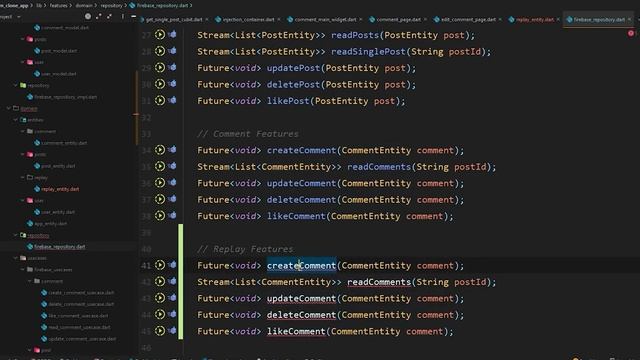640x360 pixels.
Task: Click the selected createComment on line 41
Action: pos(301,265)
